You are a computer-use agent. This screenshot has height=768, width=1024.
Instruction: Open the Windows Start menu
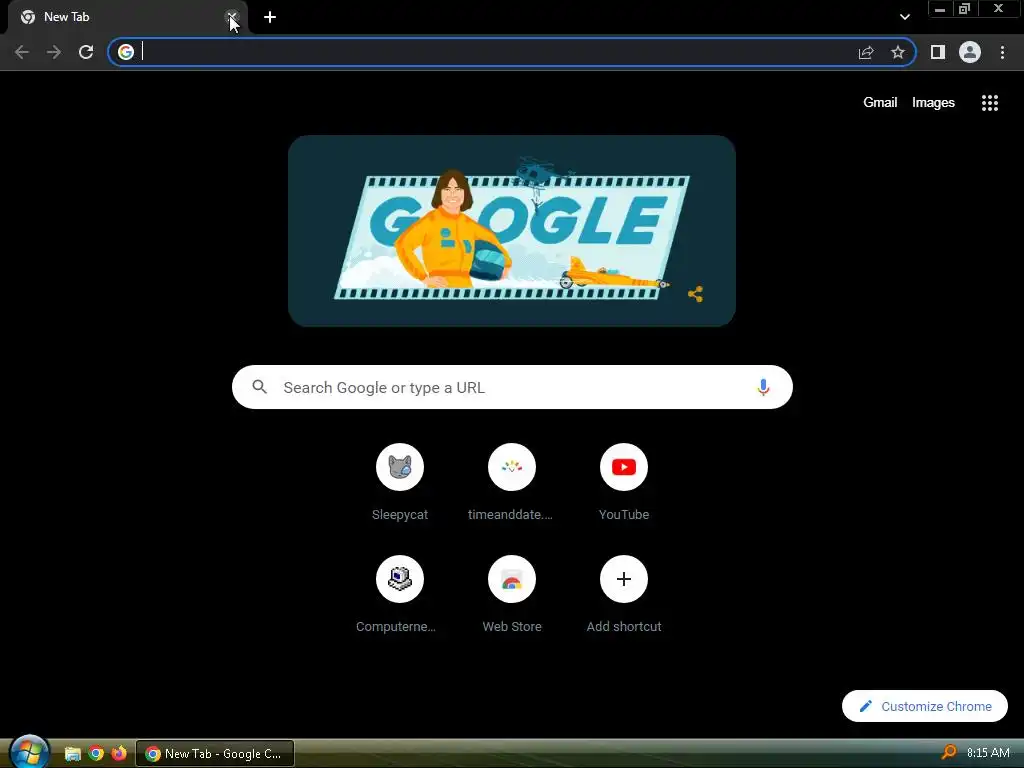click(x=29, y=752)
